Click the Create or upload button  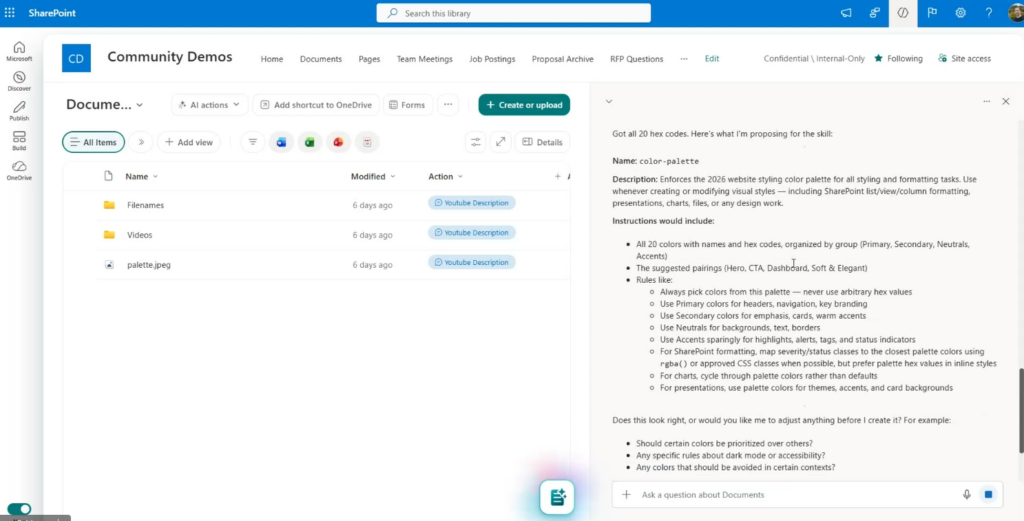coord(524,105)
